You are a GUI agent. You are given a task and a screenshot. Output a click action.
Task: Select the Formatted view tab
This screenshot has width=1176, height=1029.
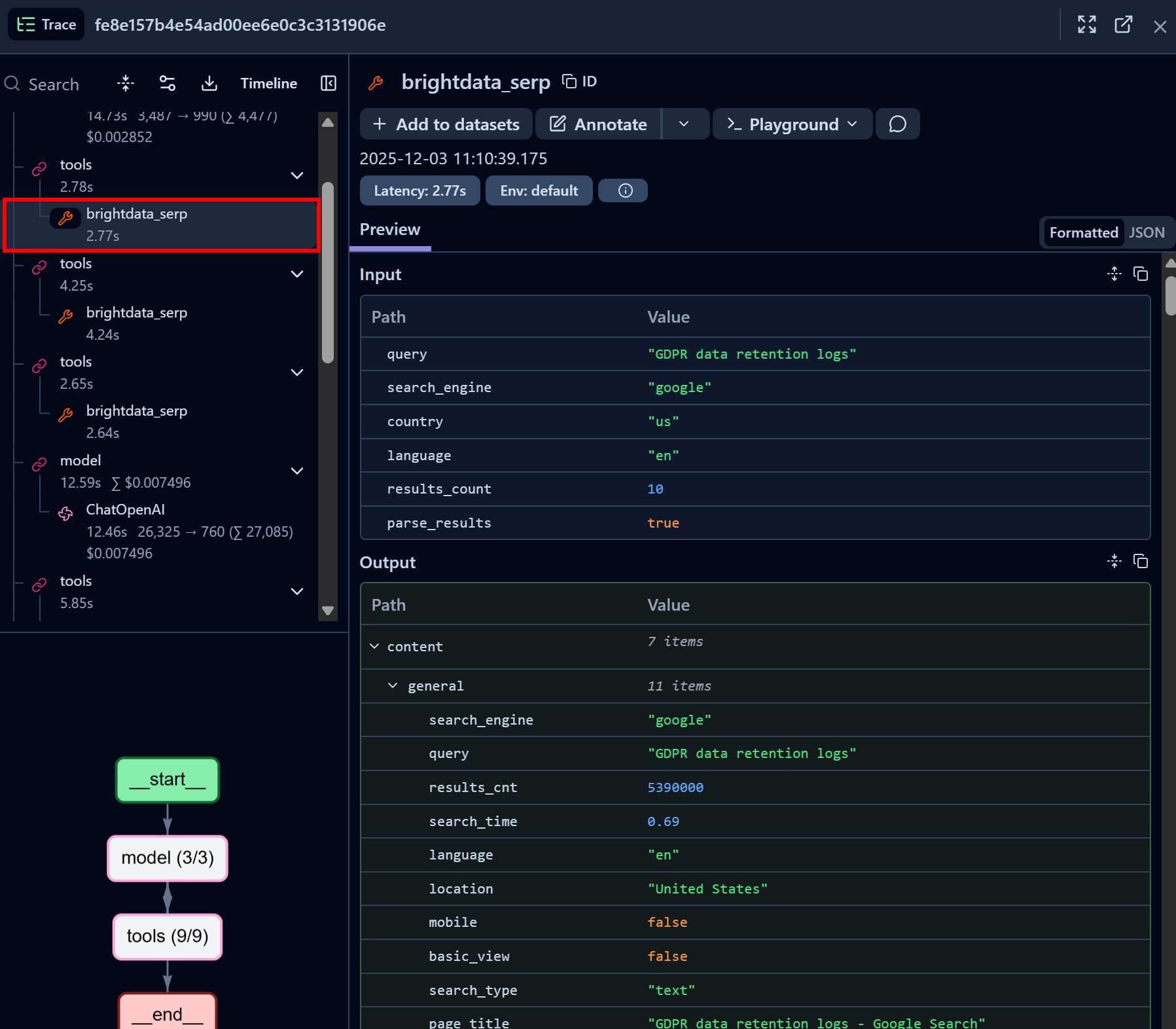(x=1082, y=232)
